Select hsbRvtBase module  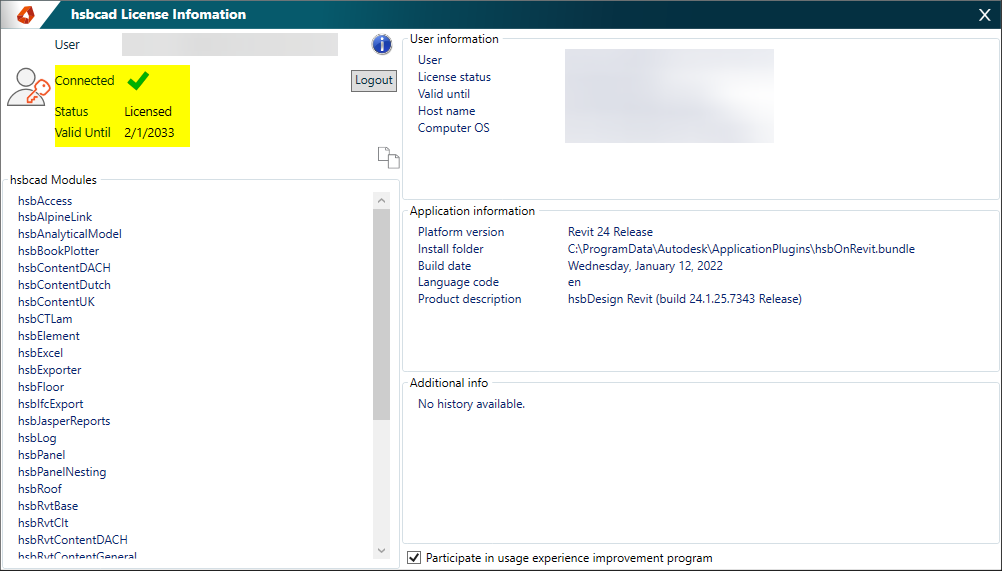click(x=48, y=506)
